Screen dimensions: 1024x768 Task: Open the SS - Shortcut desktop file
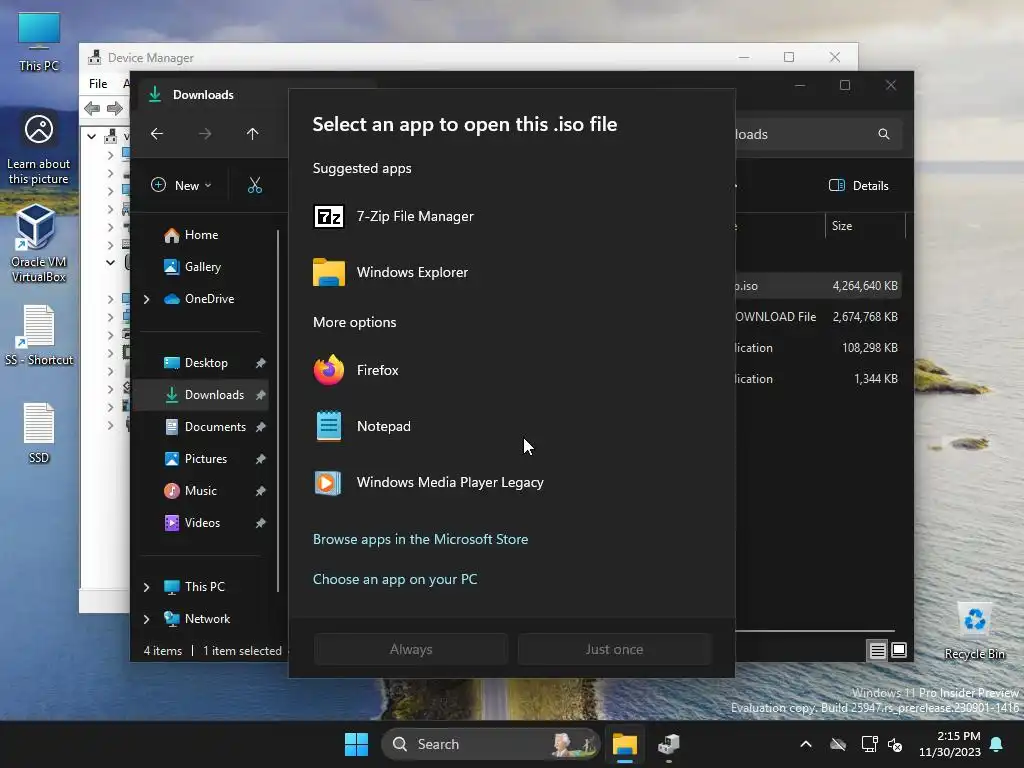39,335
